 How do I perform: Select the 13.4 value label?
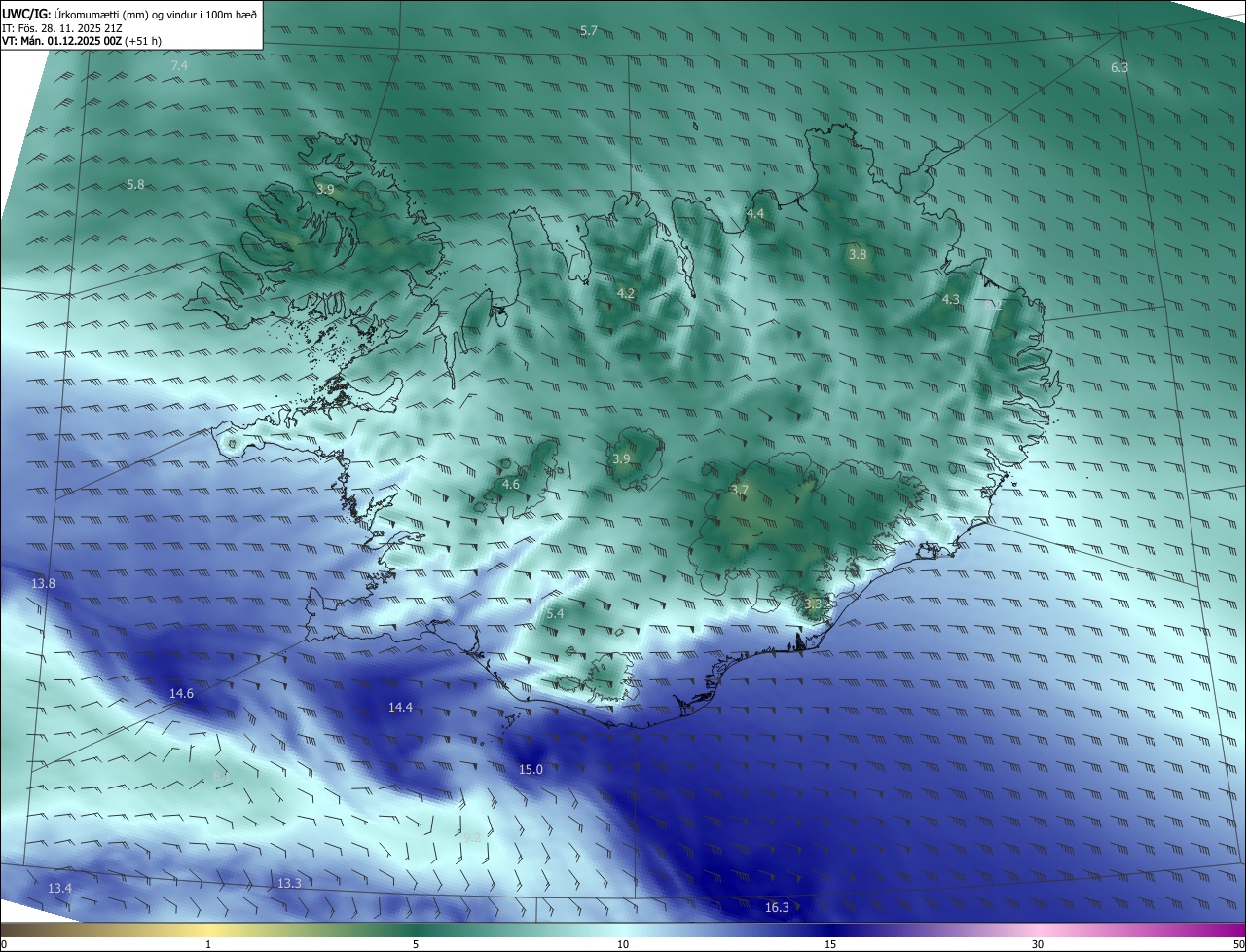click(x=59, y=888)
